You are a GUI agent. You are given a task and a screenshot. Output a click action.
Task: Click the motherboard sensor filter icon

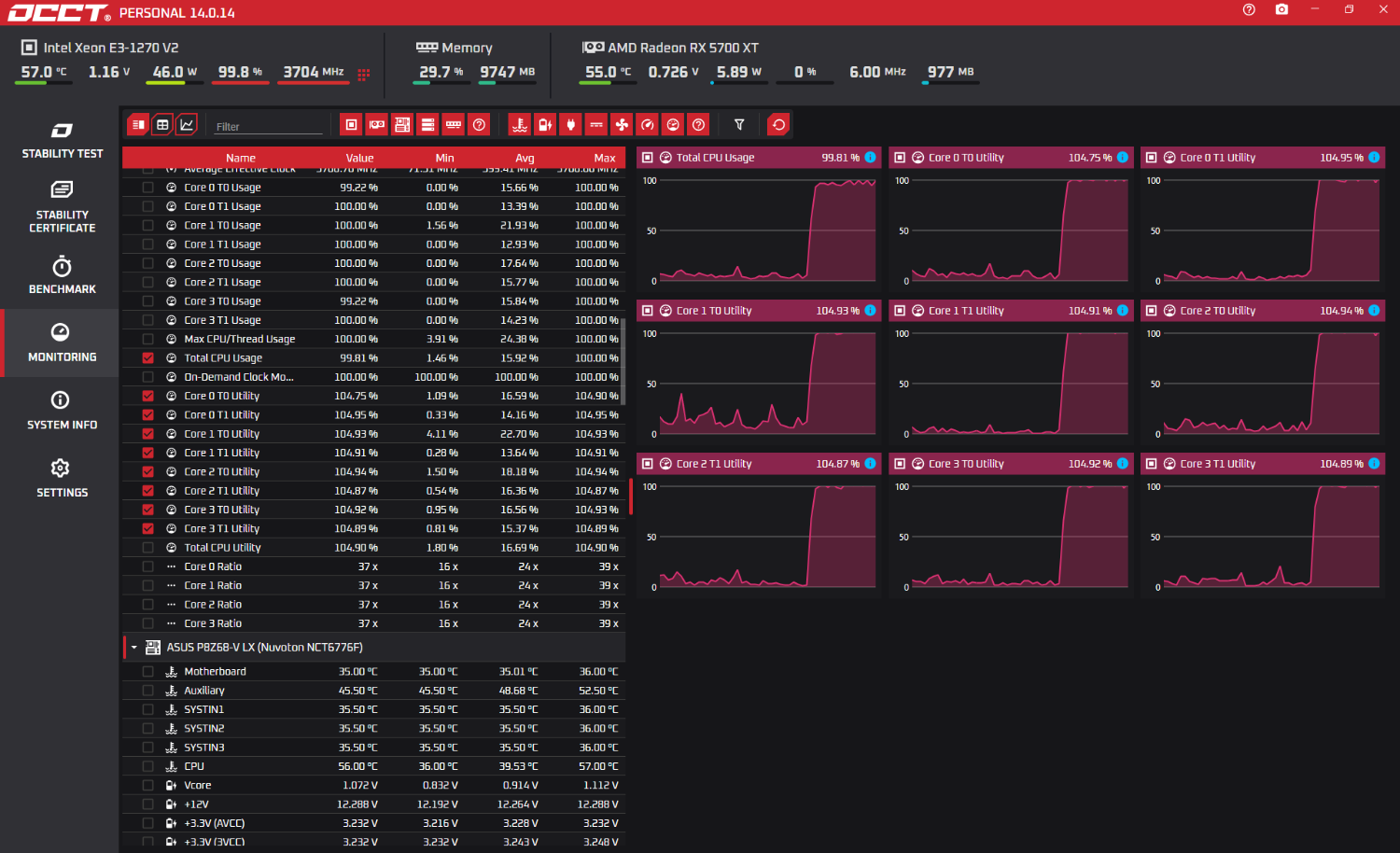point(402,125)
